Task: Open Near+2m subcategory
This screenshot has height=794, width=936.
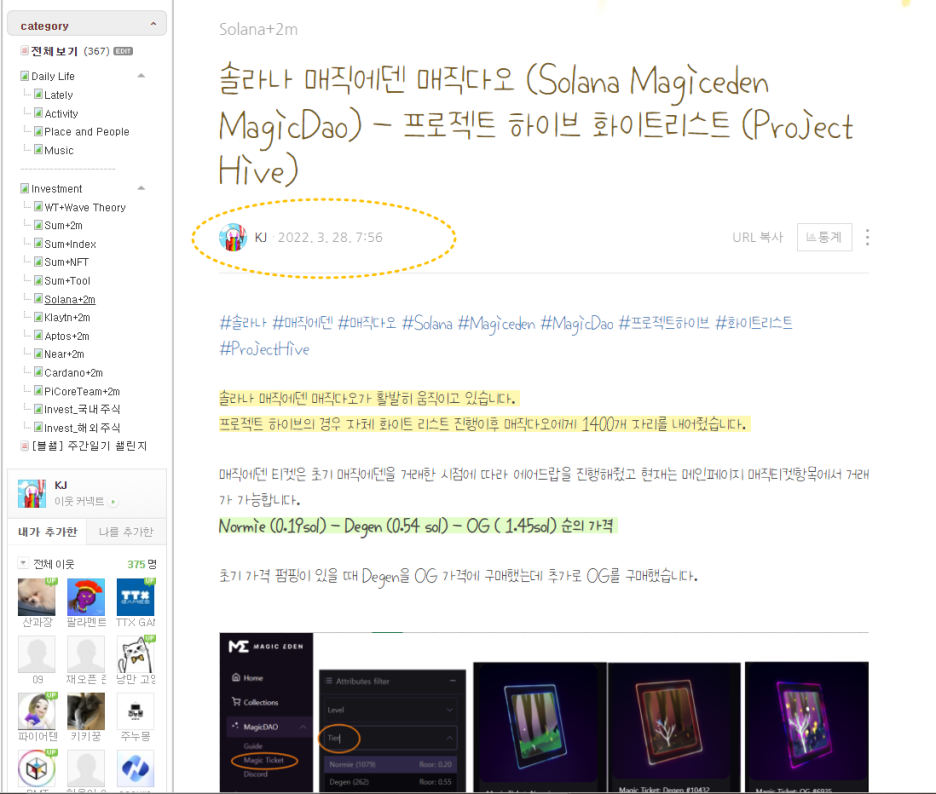Action: (x=64, y=354)
